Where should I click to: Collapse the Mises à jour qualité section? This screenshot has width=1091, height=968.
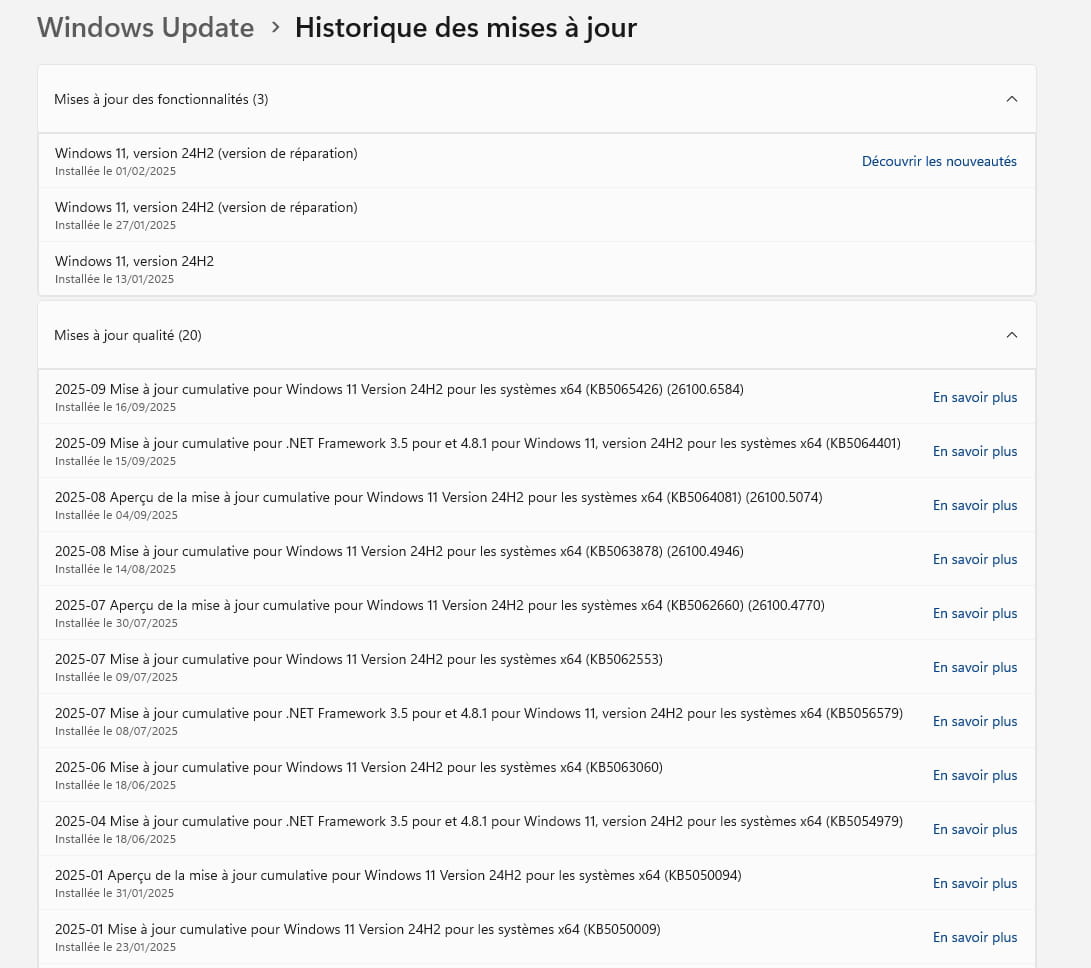point(1012,335)
